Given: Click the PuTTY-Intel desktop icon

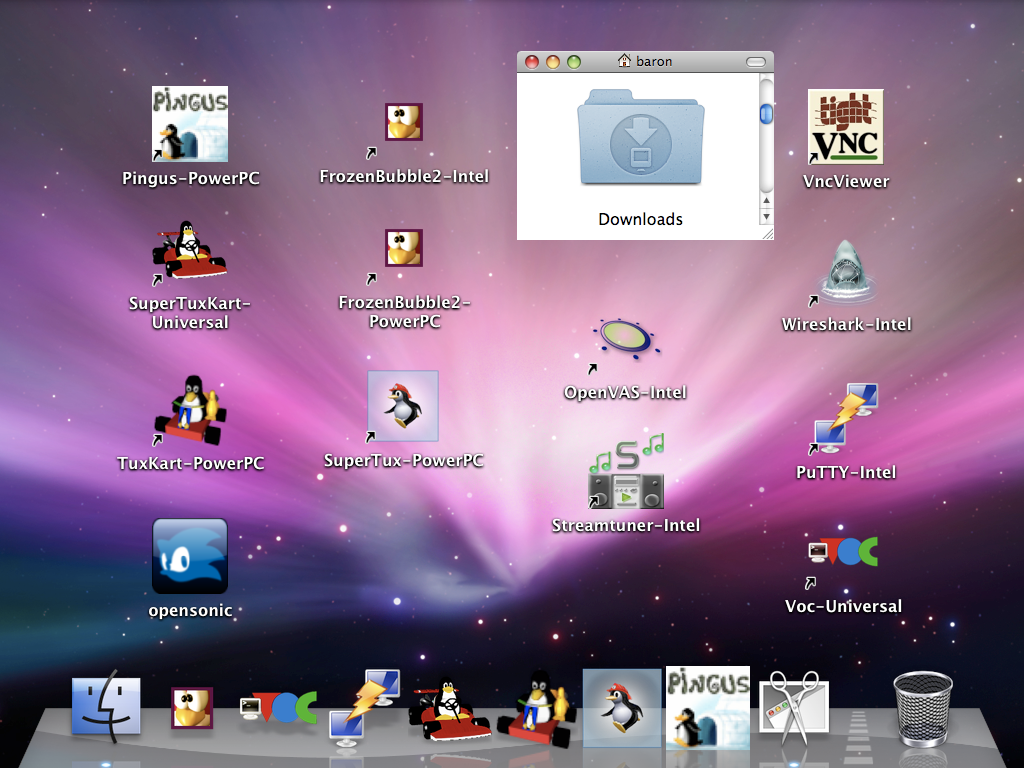Looking at the screenshot, I should 846,419.
